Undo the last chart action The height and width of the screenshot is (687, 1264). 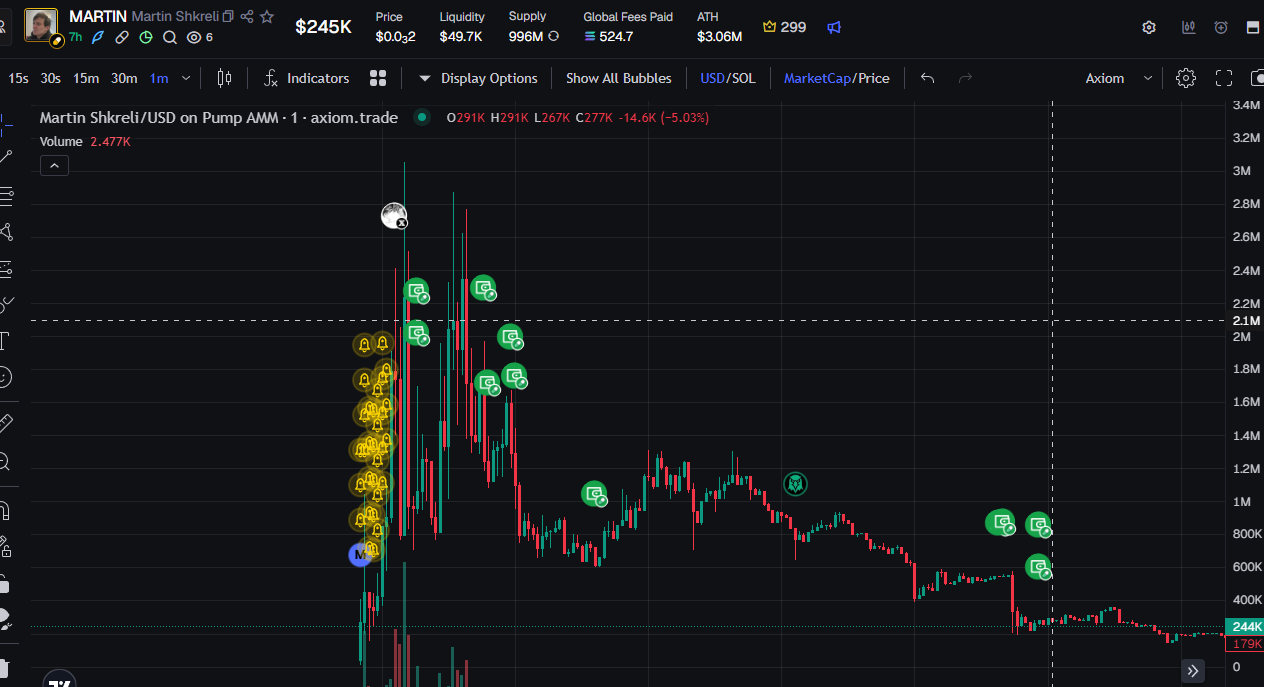click(927, 78)
